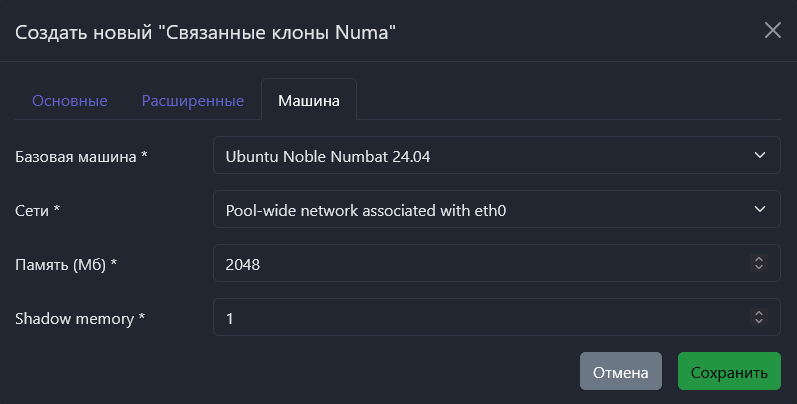Select the Машина tab
This screenshot has height=404, width=797.
[309, 101]
